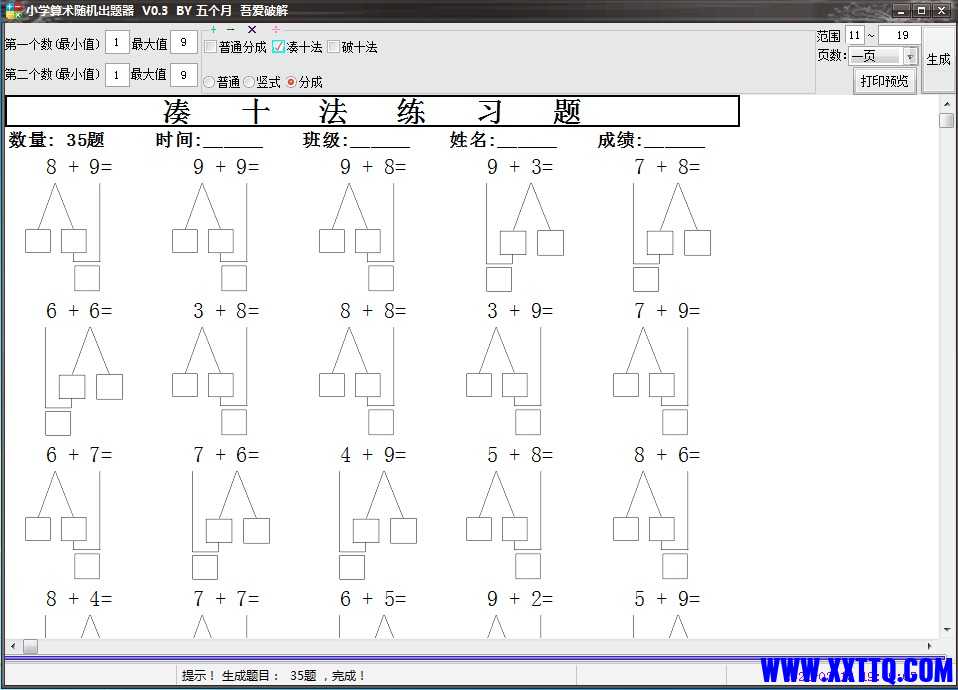The image size is (958, 690).
Task: Click the vertical scrollbar down arrow
Action: 946,629
